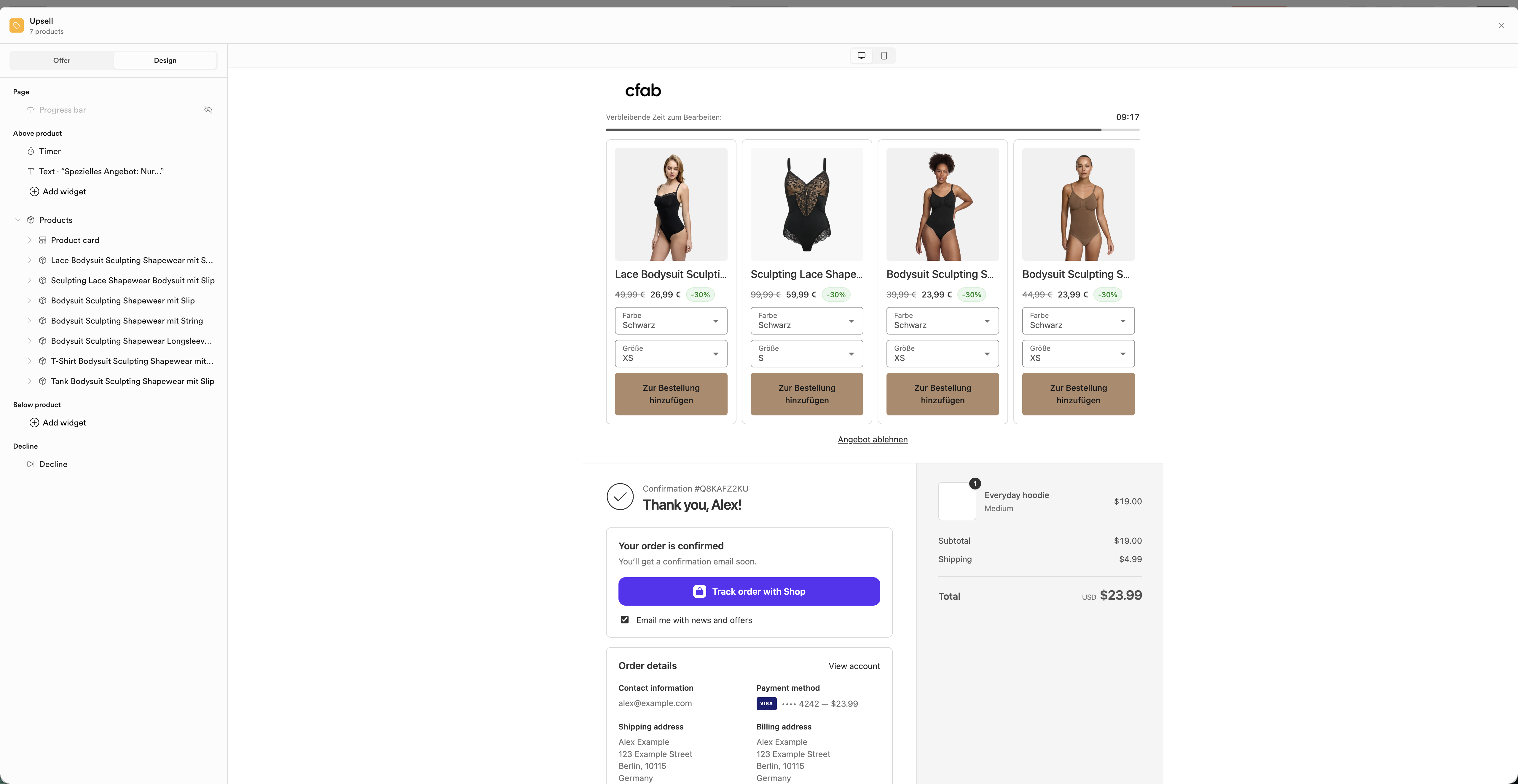
Task: Toggle Progress bar visibility
Action: pos(208,110)
